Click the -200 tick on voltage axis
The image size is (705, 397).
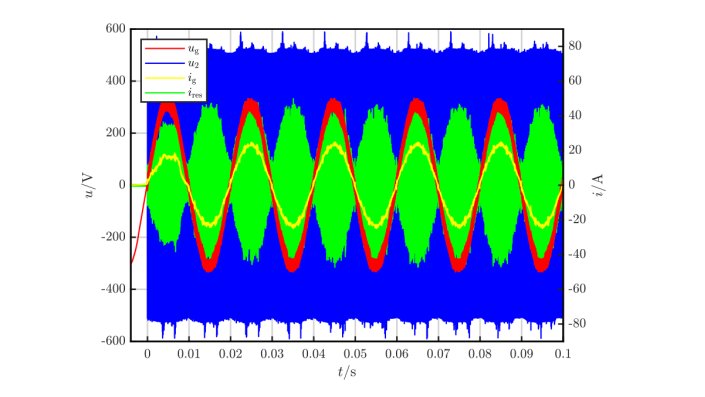point(113,236)
